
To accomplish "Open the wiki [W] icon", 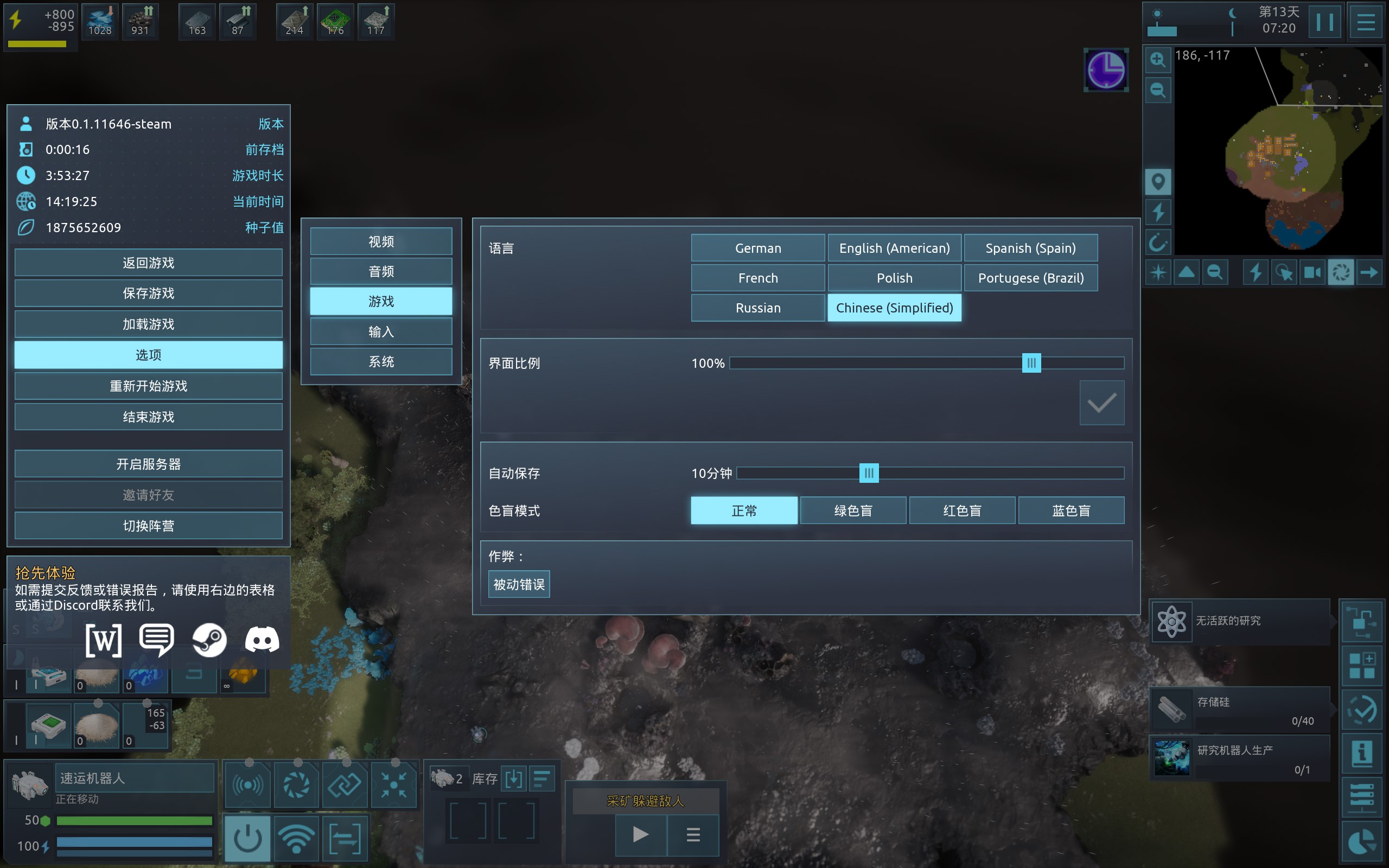I will tap(104, 640).
